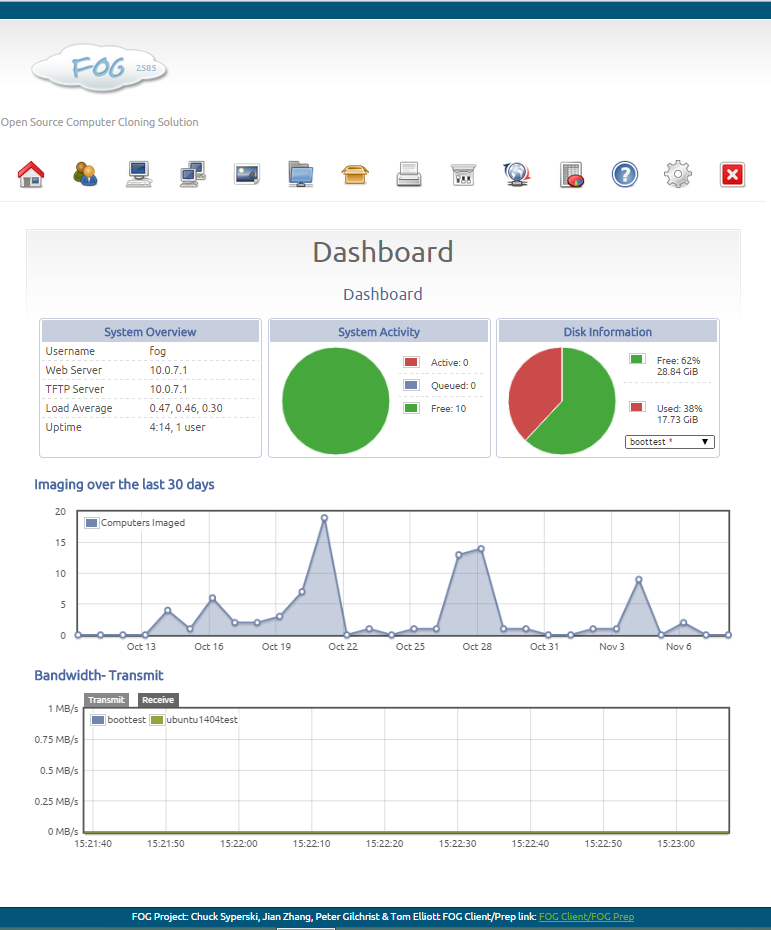
Task: Follow the FOG Client/FOG Prep link
Action: tap(587, 916)
